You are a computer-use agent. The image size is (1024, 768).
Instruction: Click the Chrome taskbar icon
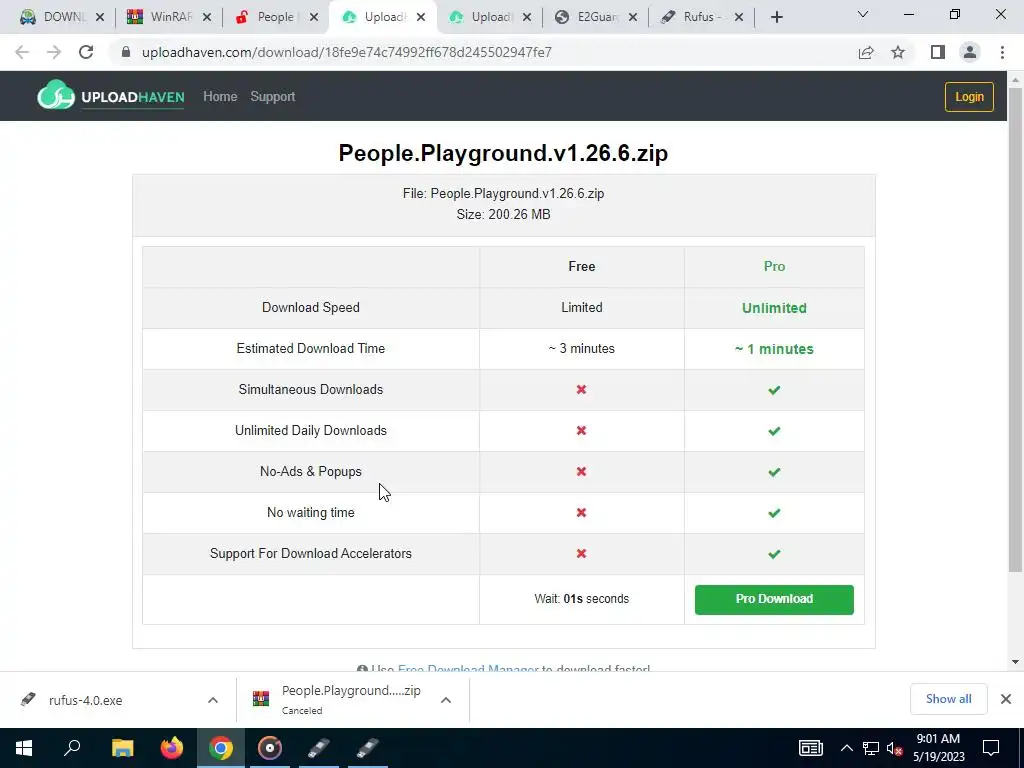[x=221, y=748]
